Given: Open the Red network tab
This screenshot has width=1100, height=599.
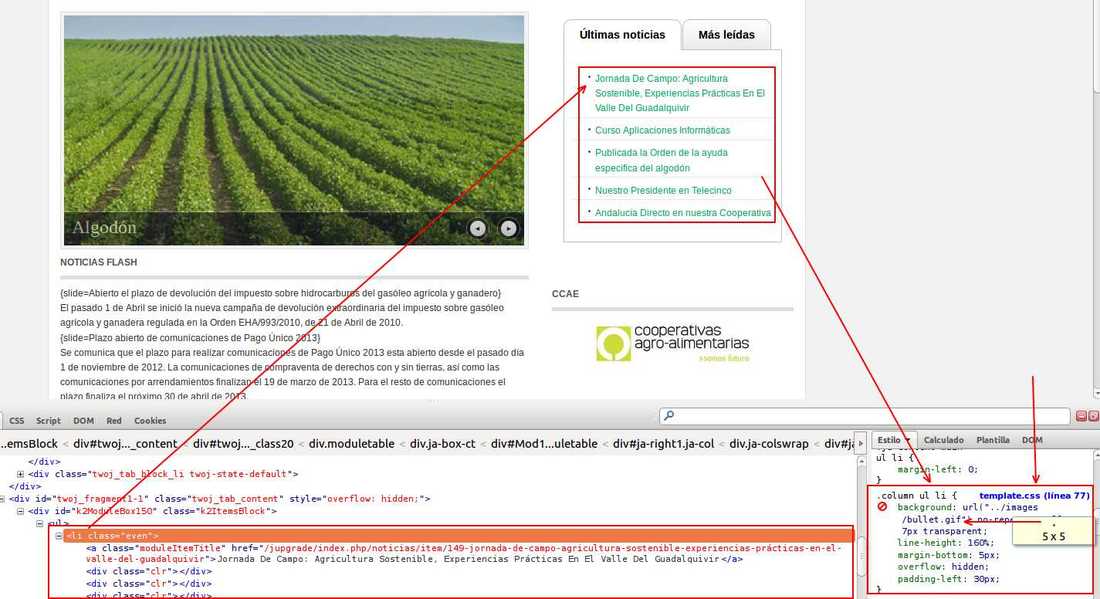Looking at the screenshot, I should (x=114, y=421).
